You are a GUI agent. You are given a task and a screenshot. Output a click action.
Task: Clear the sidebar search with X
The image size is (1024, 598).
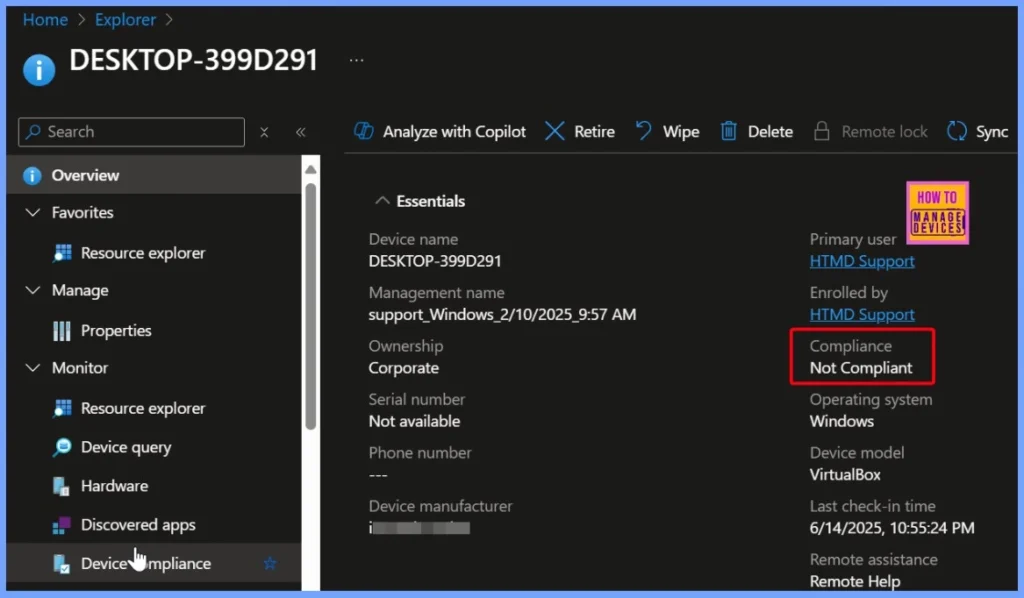click(264, 133)
